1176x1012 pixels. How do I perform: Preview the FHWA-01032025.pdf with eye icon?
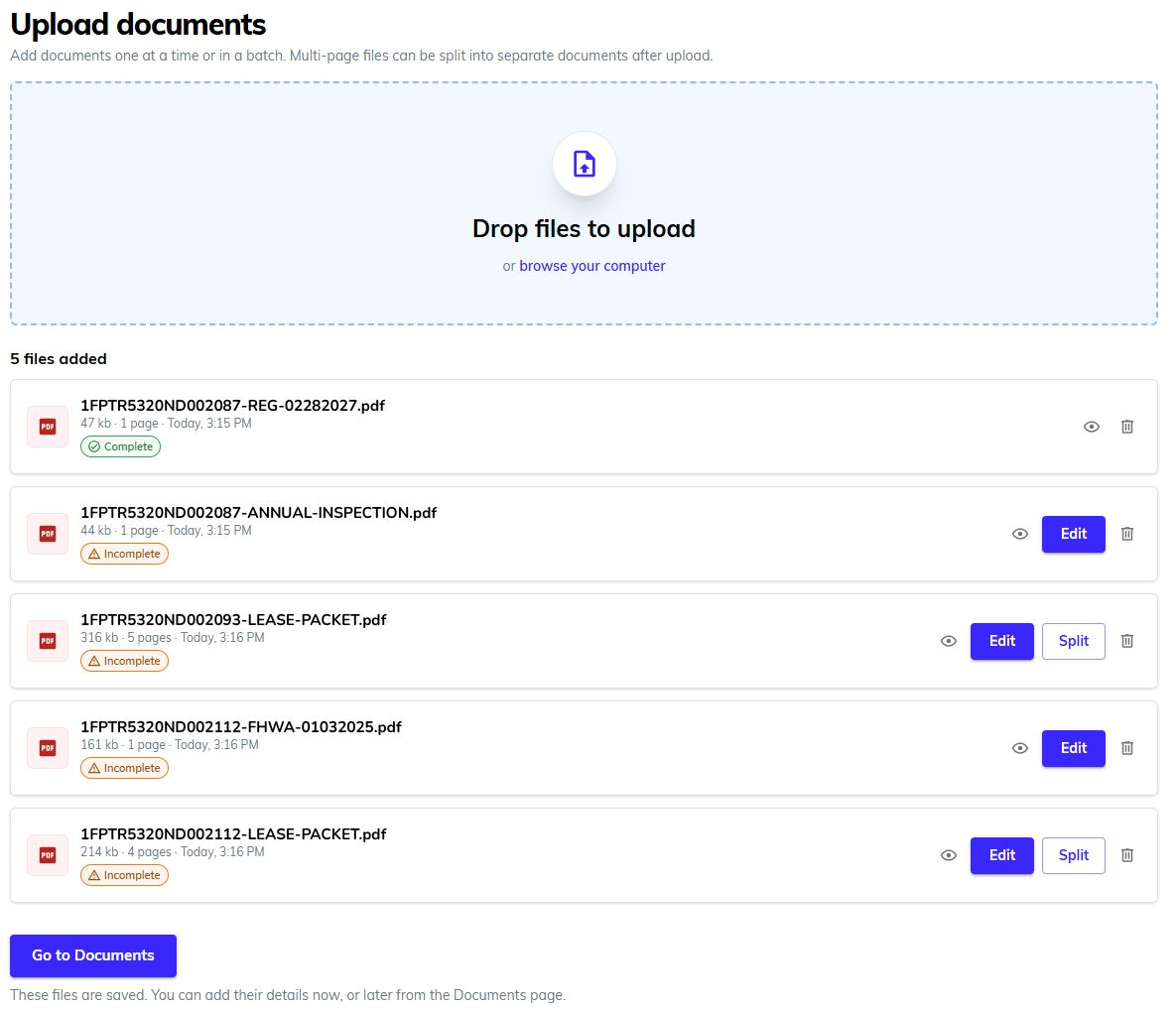(x=1019, y=748)
